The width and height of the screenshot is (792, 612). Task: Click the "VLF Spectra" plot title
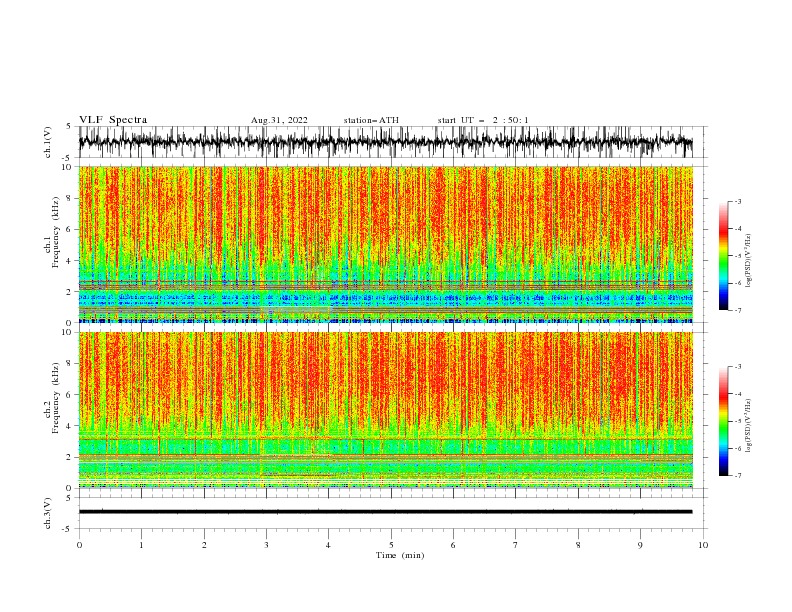coord(113,120)
